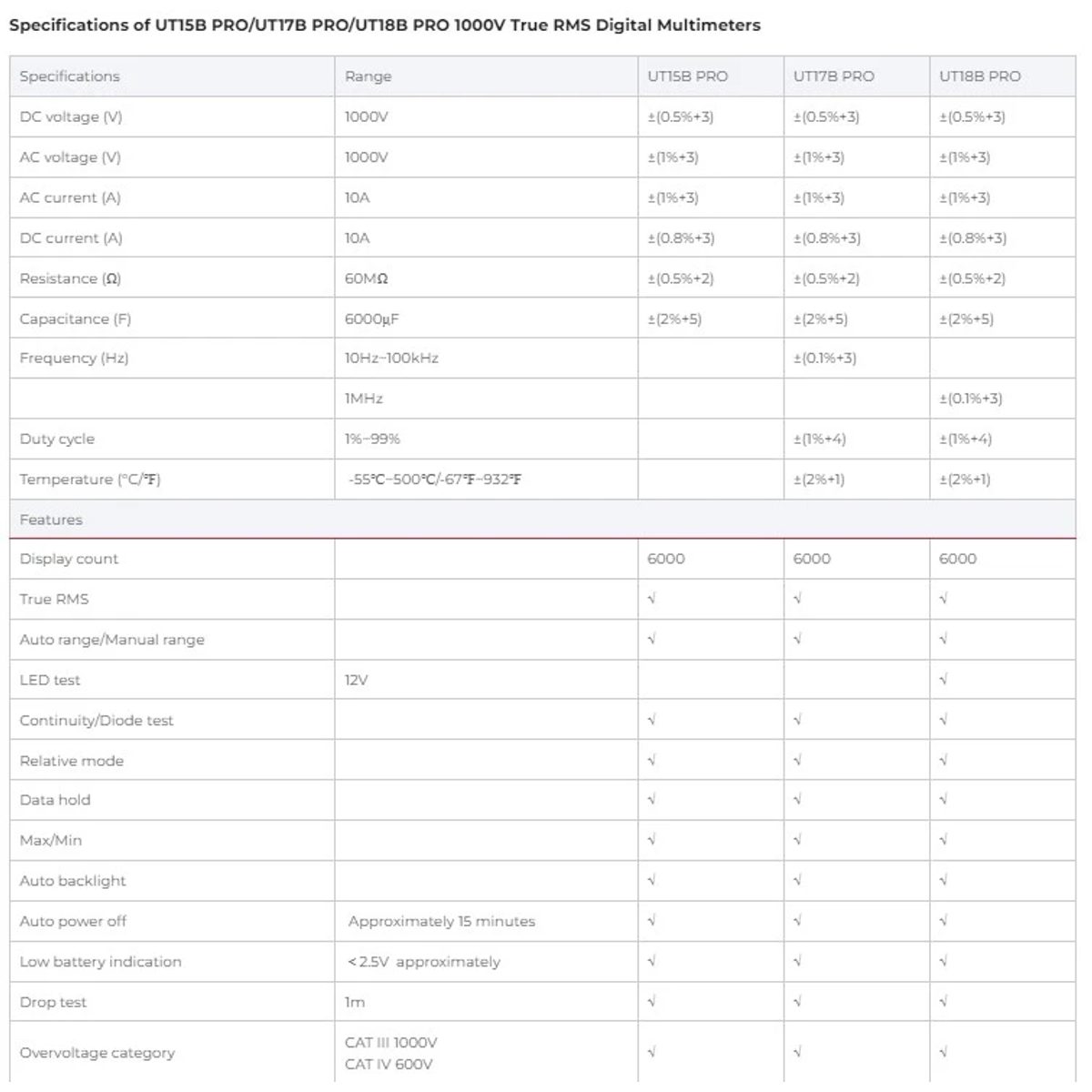
Task: Click the 6000µF capacitance range cell
Action: pos(486,318)
